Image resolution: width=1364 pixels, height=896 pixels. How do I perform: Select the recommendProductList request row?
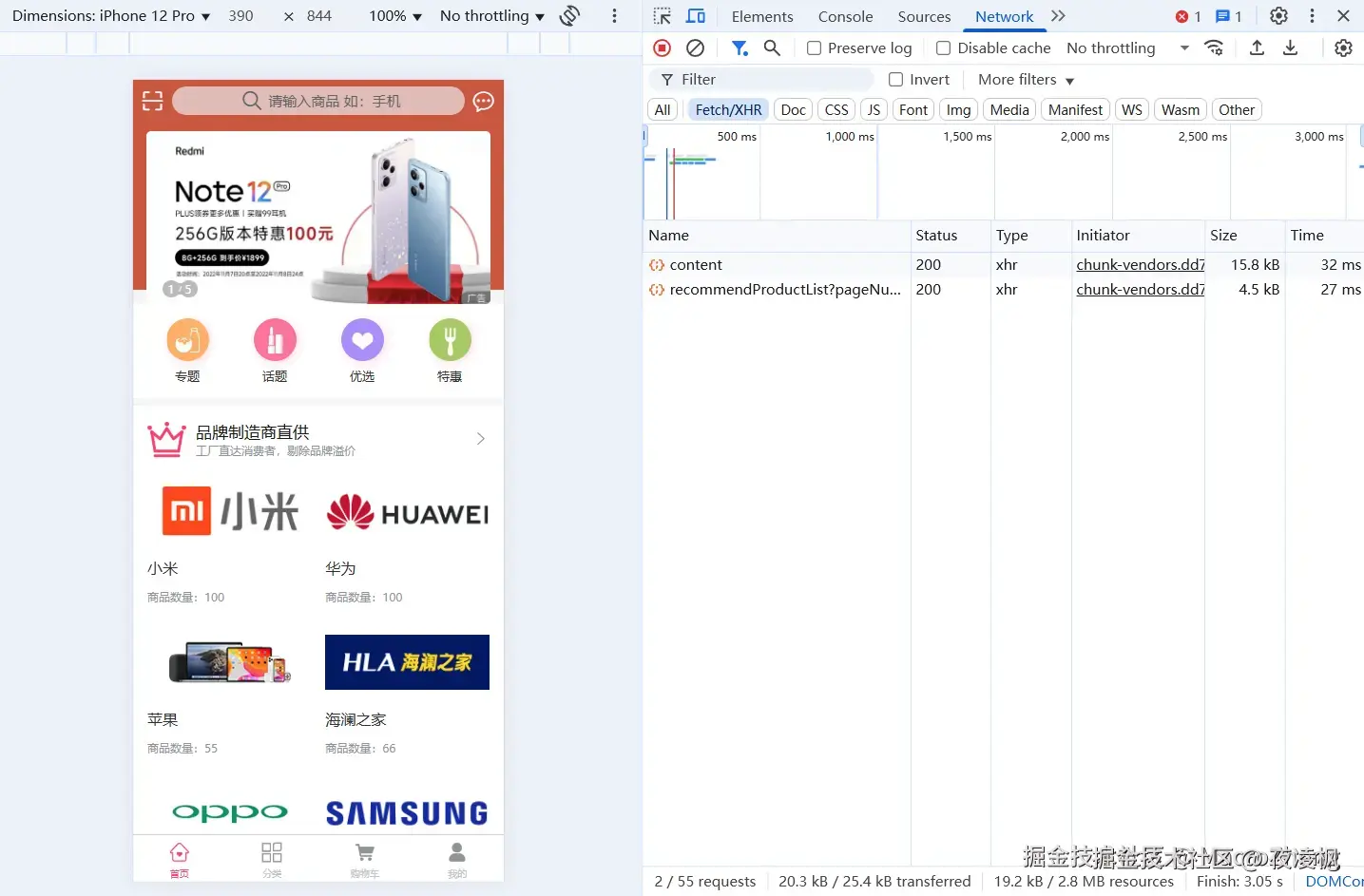tap(1003, 290)
